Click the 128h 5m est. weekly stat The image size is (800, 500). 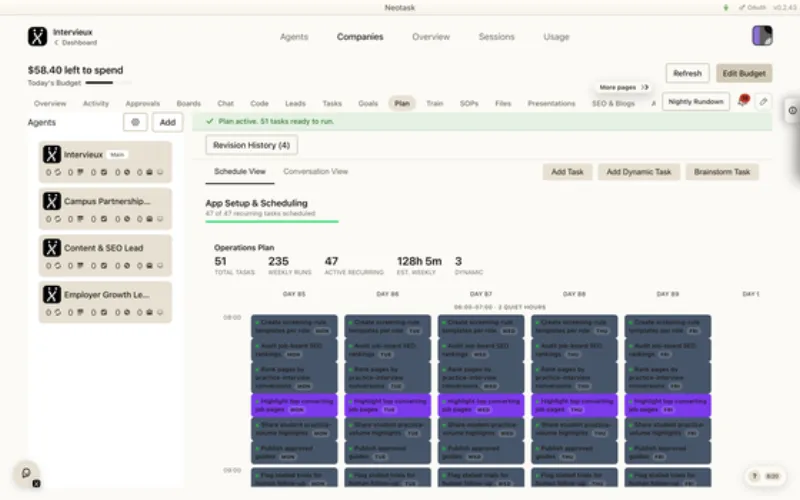(x=419, y=265)
